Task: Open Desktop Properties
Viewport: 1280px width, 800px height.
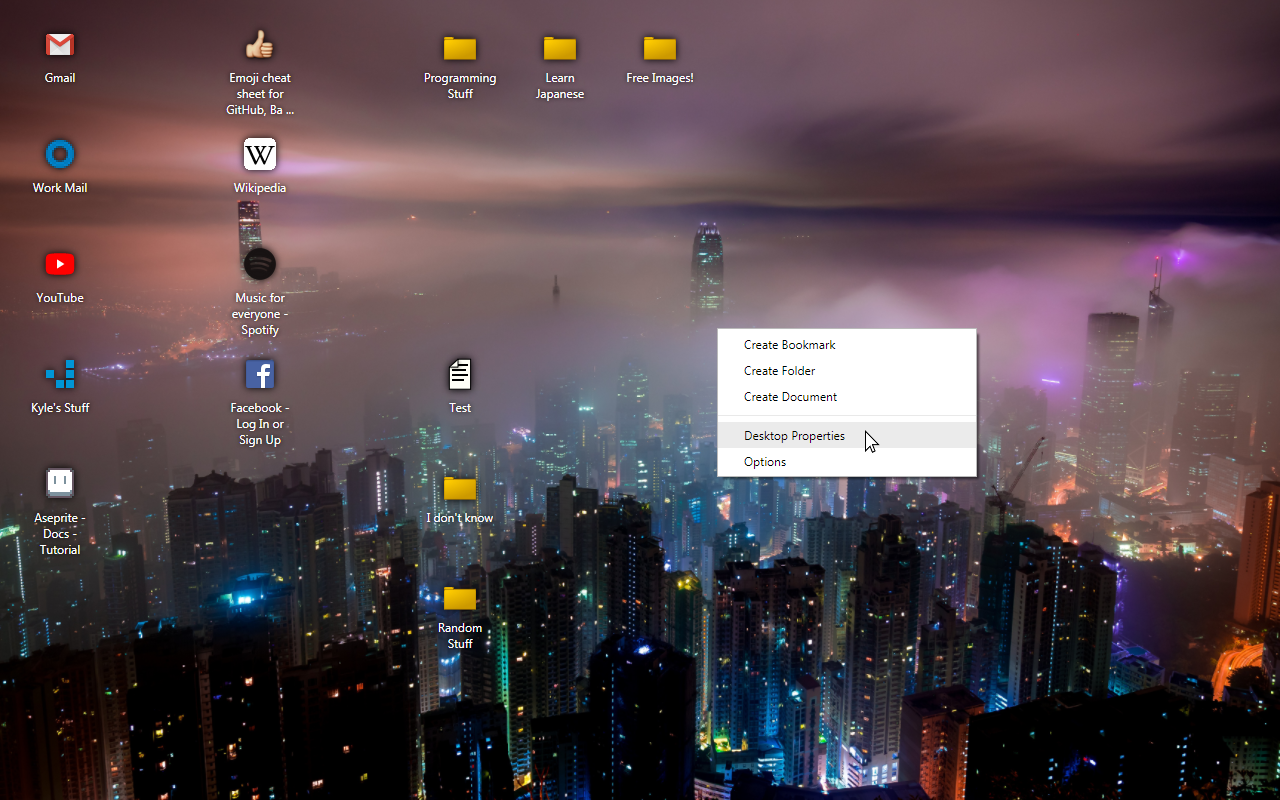Action: click(794, 435)
